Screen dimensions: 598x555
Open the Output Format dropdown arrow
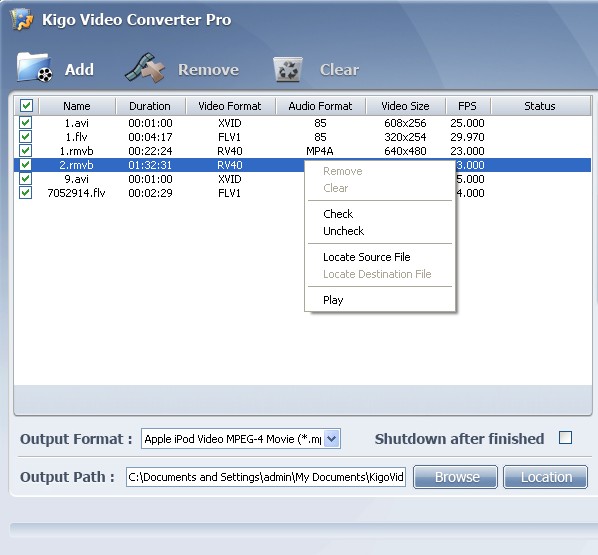tap(332, 439)
